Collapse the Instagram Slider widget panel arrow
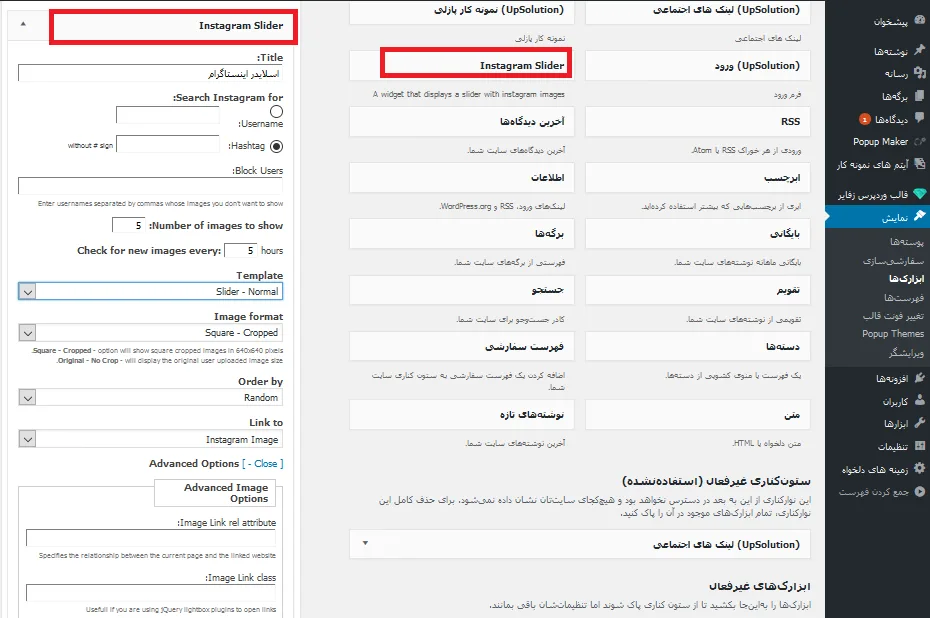930x618 pixels. click(x=23, y=24)
